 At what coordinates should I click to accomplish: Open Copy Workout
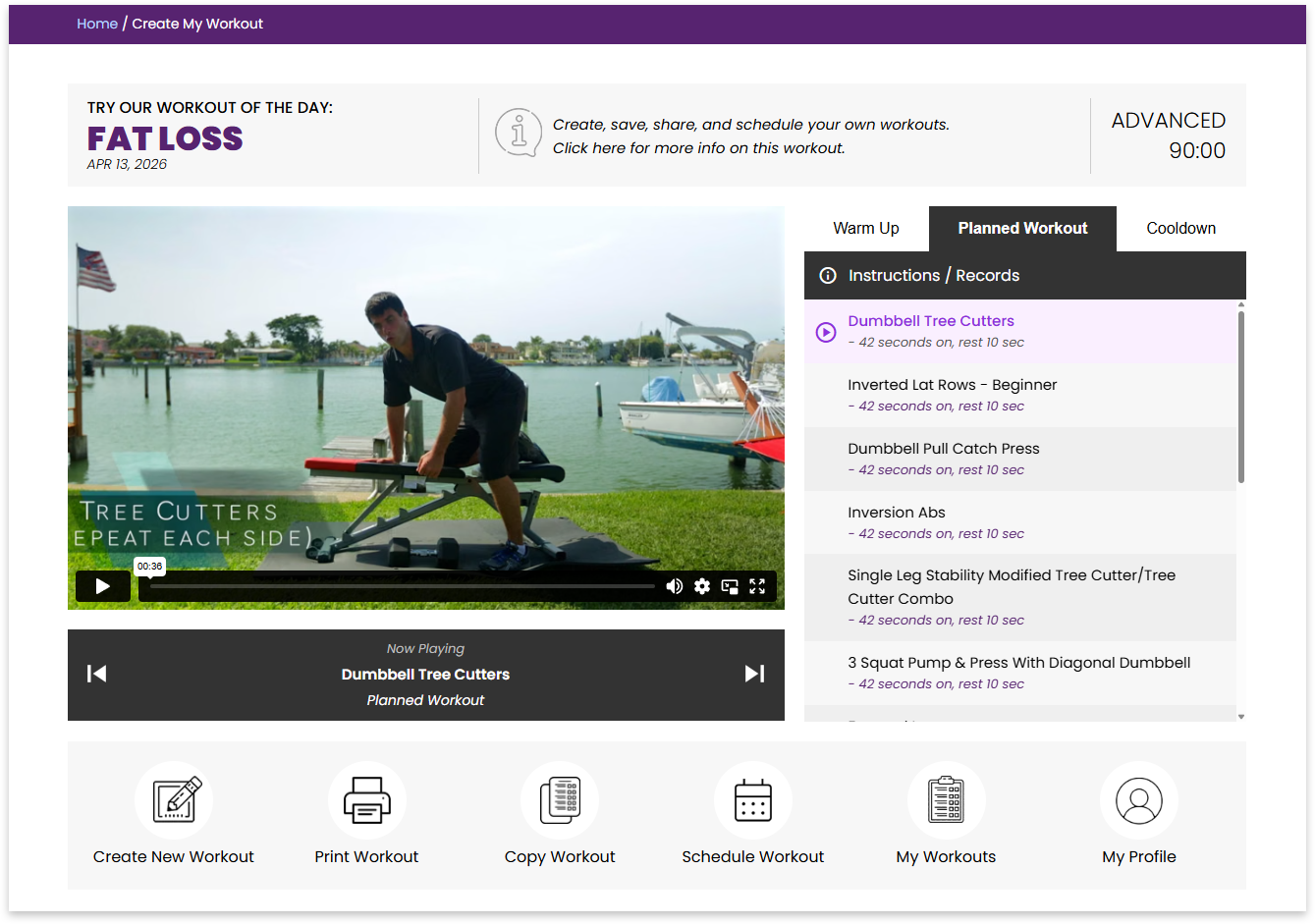click(x=560, y=801)
